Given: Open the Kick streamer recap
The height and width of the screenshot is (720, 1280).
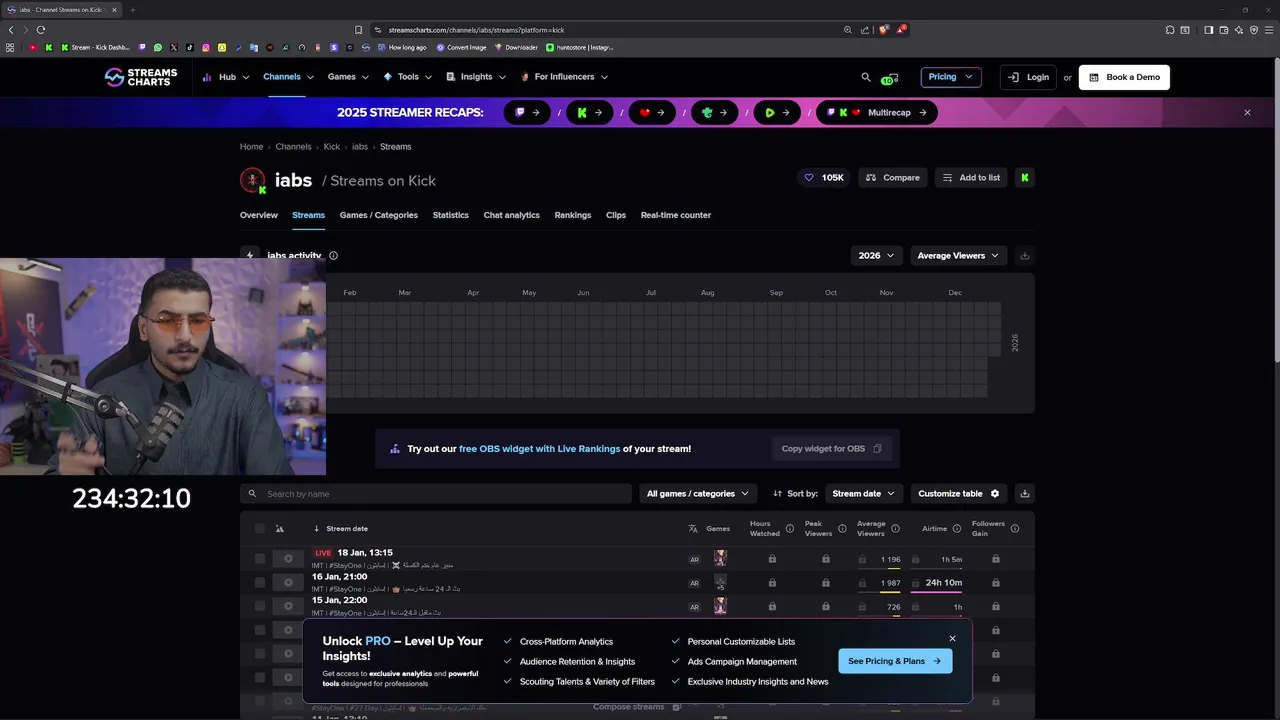Looking at the screenshot, I should point(590,113).
